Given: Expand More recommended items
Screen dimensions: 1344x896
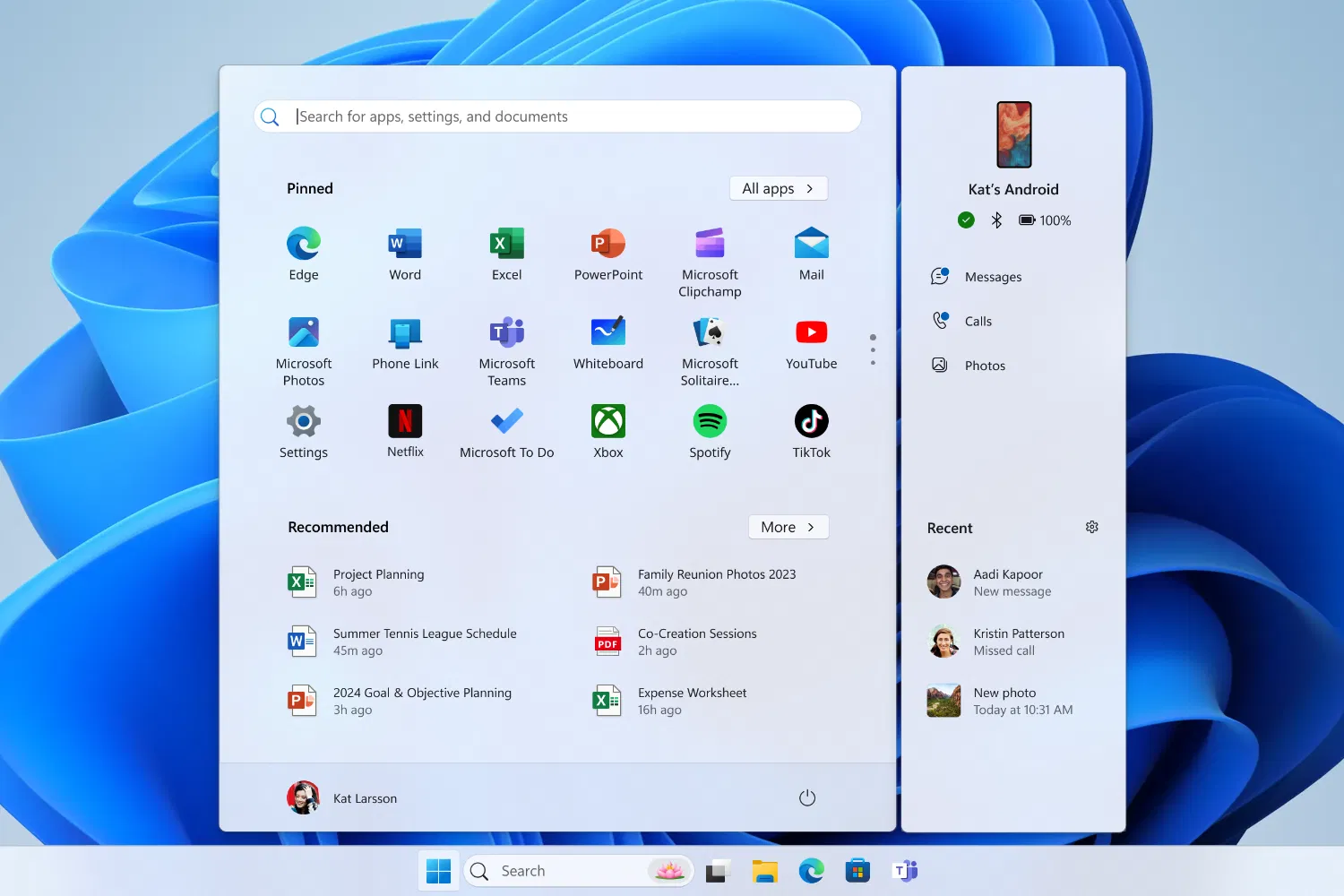Looking at the screenshot, I should click(x=788, y=527).
